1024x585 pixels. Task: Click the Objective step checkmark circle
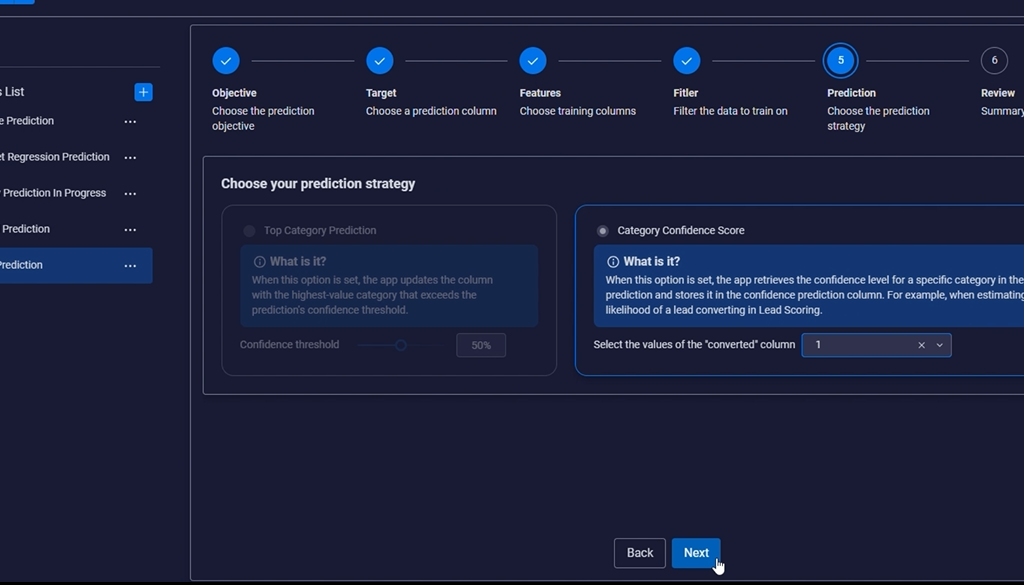pos(226,61)
